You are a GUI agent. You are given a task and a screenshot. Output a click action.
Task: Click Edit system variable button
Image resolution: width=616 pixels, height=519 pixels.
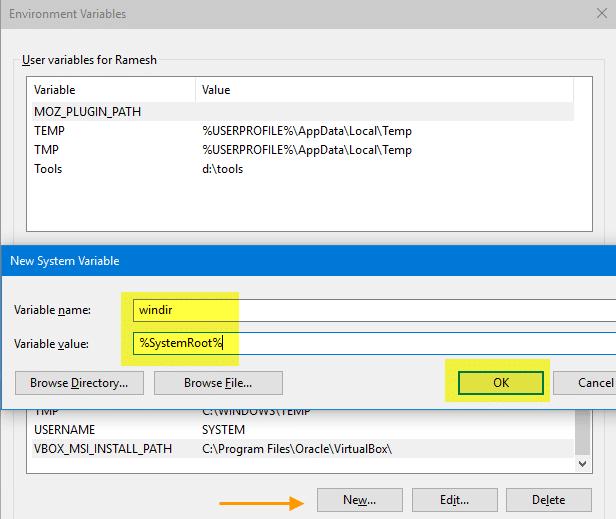click(455, 500)
